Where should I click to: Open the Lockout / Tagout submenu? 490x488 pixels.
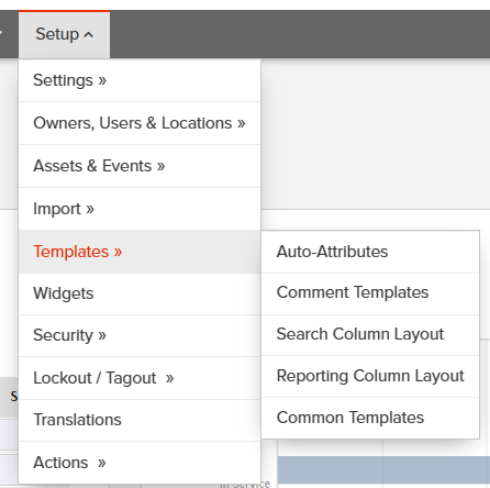(140, 378)
